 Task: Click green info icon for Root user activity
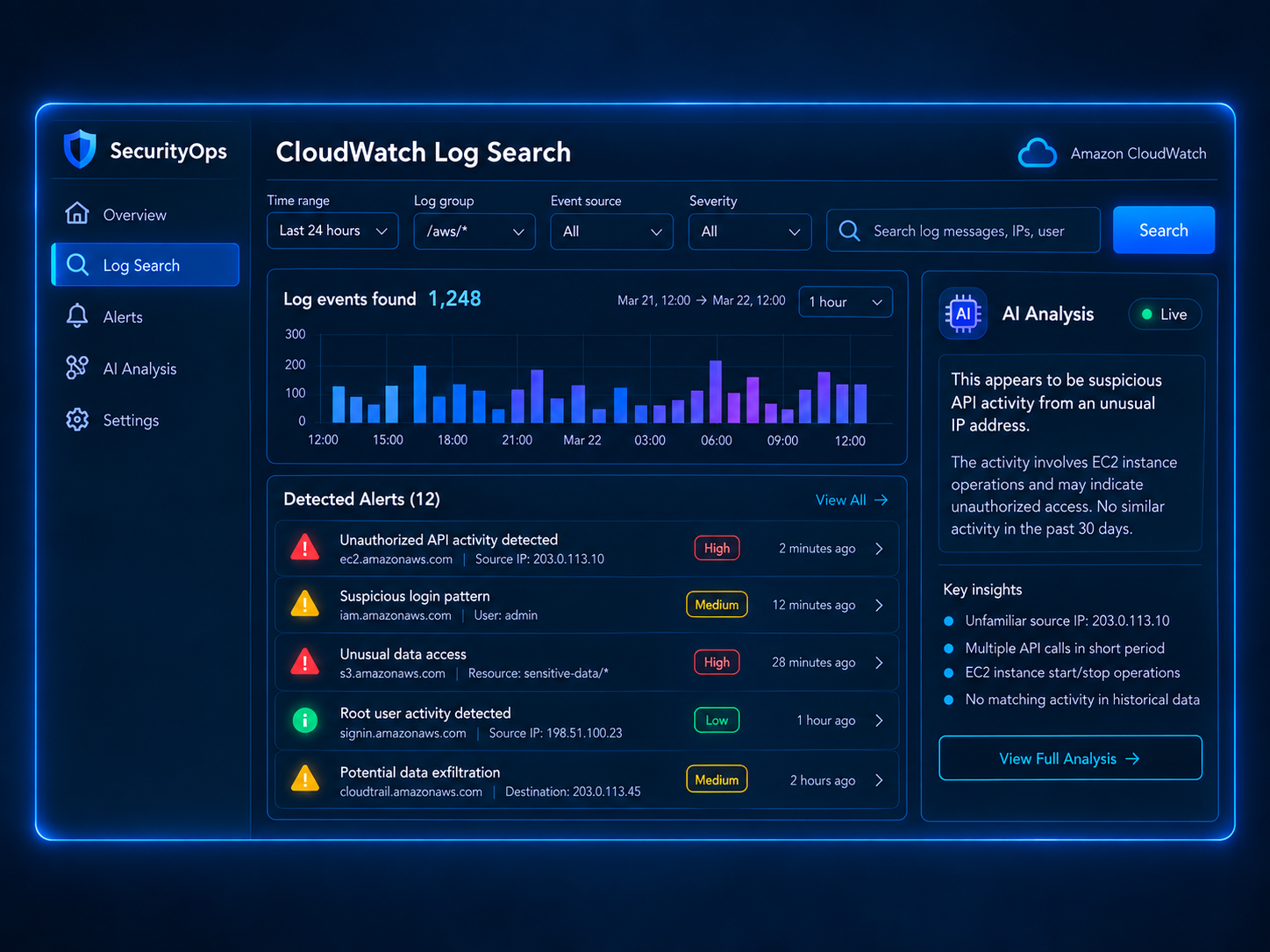[x=304, y=721]
